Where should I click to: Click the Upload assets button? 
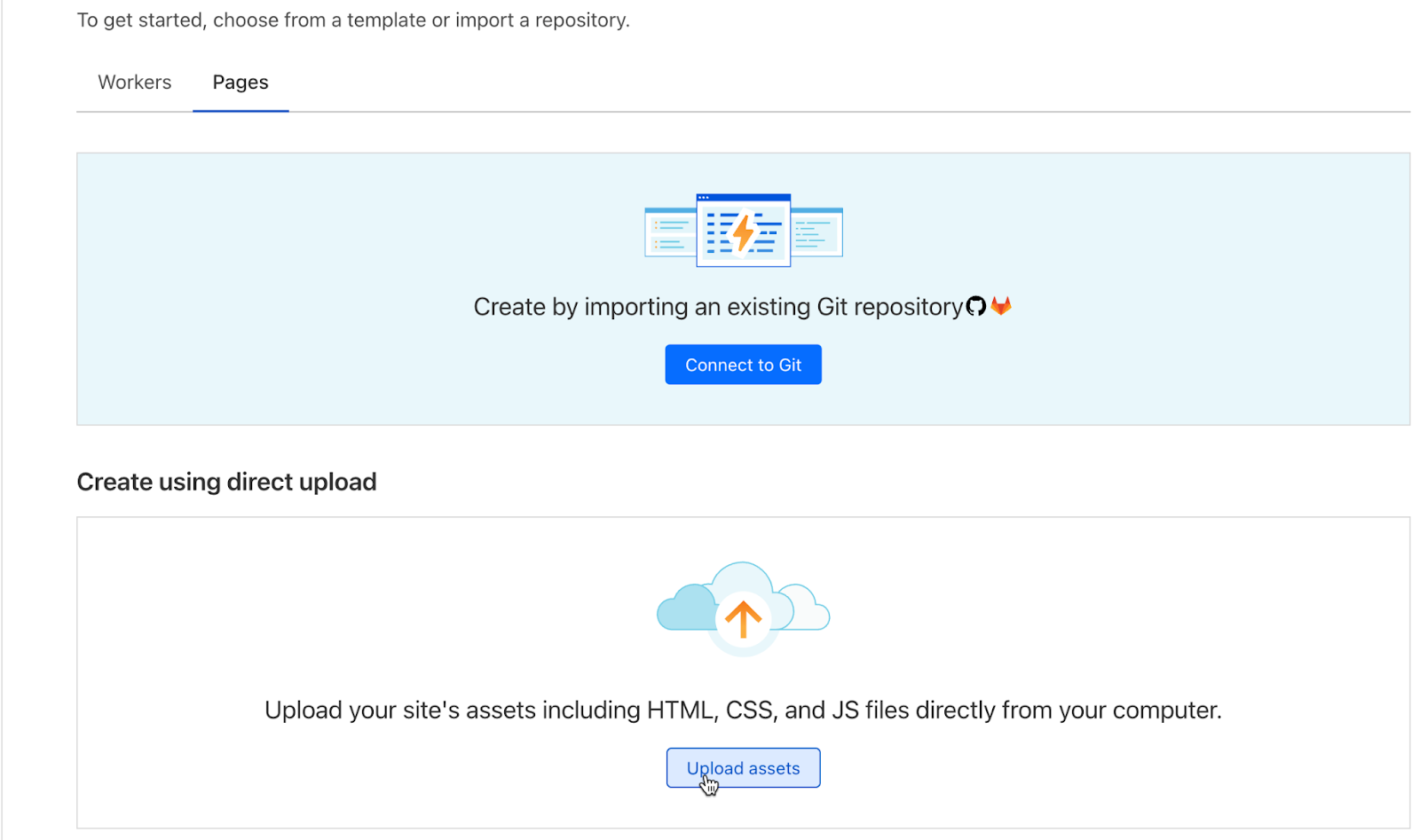click(743, 768)
